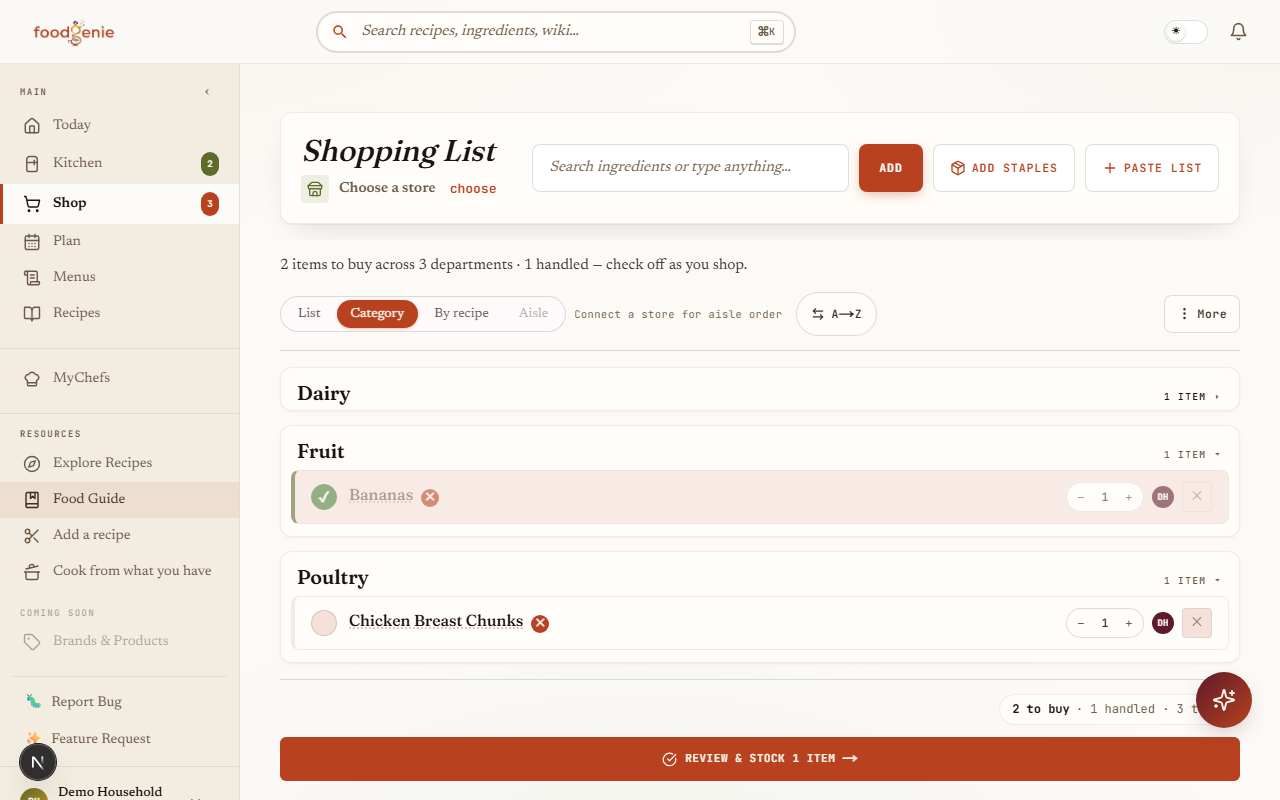Click the Kitchen badge showing 2
1280x800 pixels.
click(x=209, y=163)
